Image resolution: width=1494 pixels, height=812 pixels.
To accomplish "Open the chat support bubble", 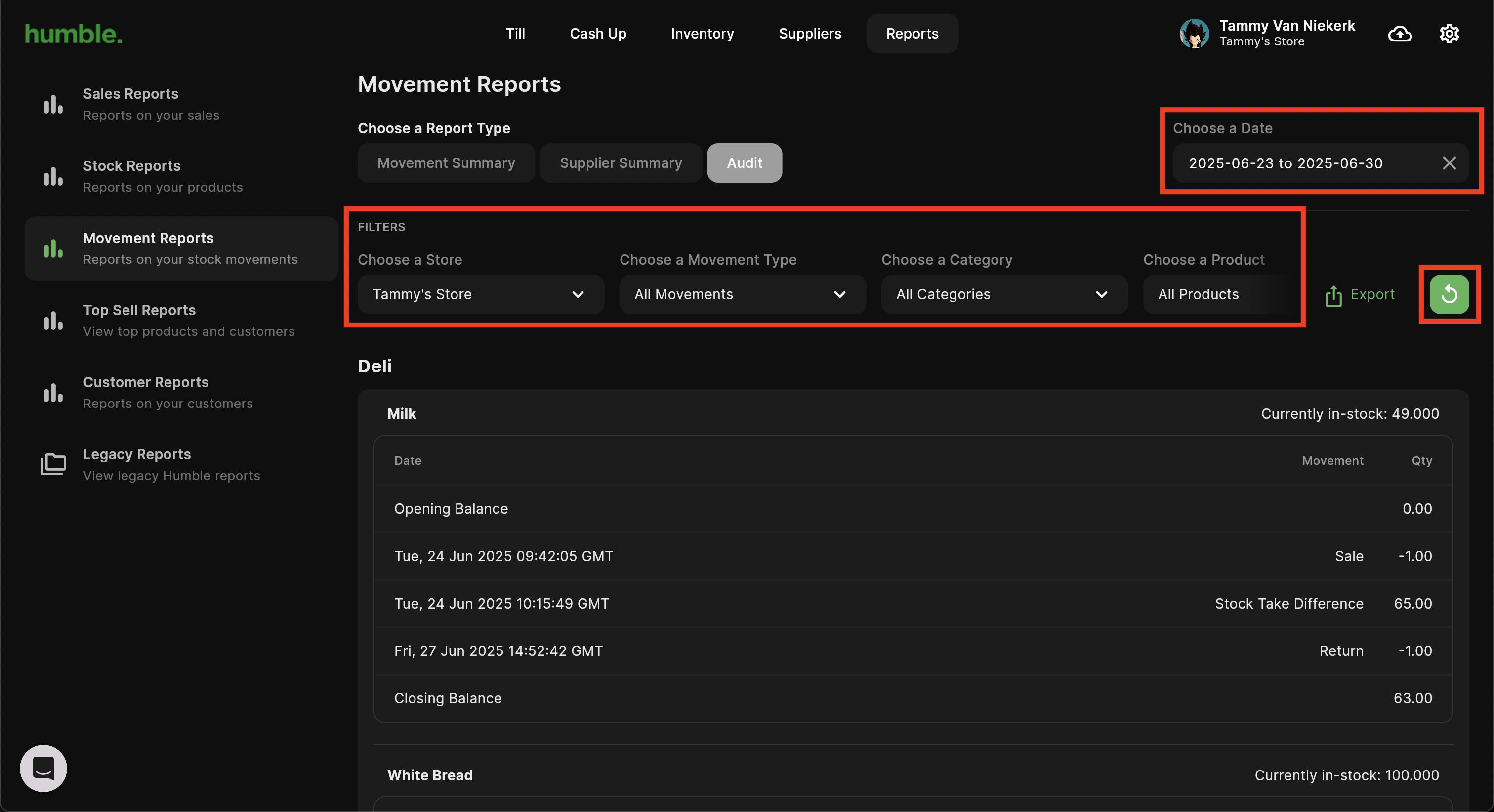I will tap(43, 769).
